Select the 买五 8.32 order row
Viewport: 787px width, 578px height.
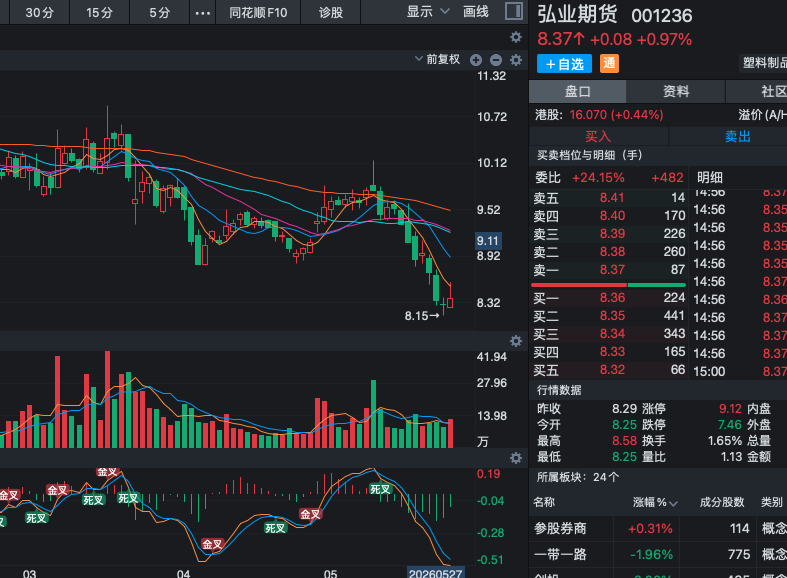pyautogui.click(x=609, y=370)
